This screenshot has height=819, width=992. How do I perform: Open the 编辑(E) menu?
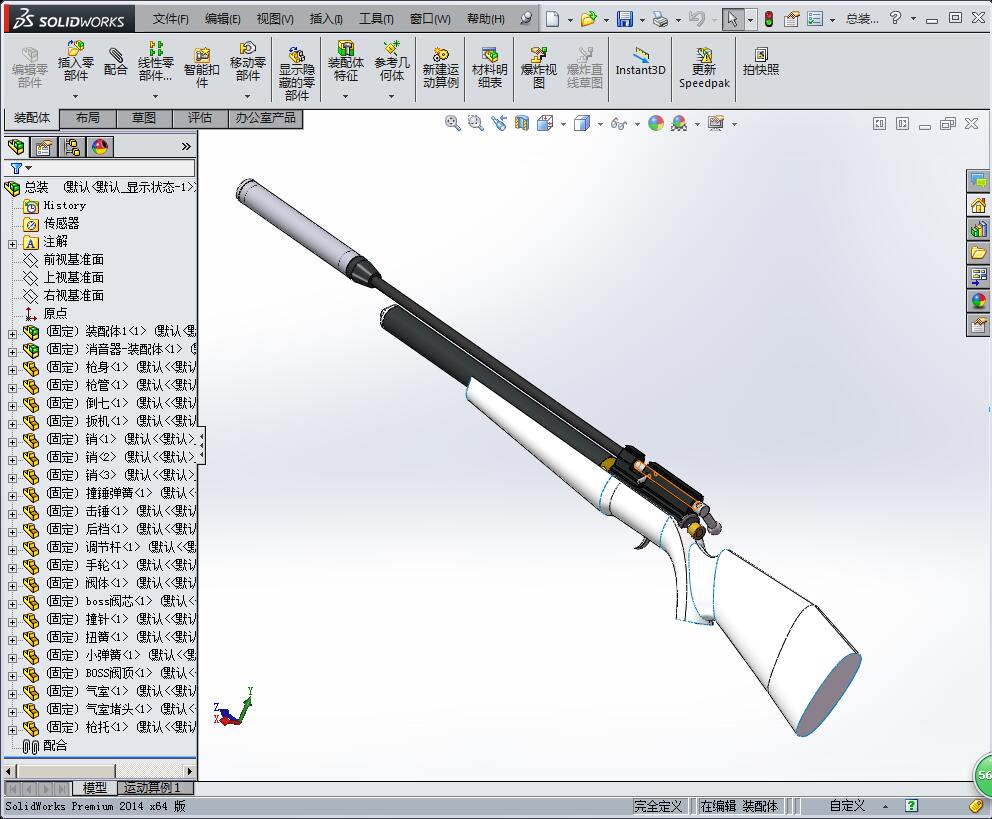[x=222, y=19]
